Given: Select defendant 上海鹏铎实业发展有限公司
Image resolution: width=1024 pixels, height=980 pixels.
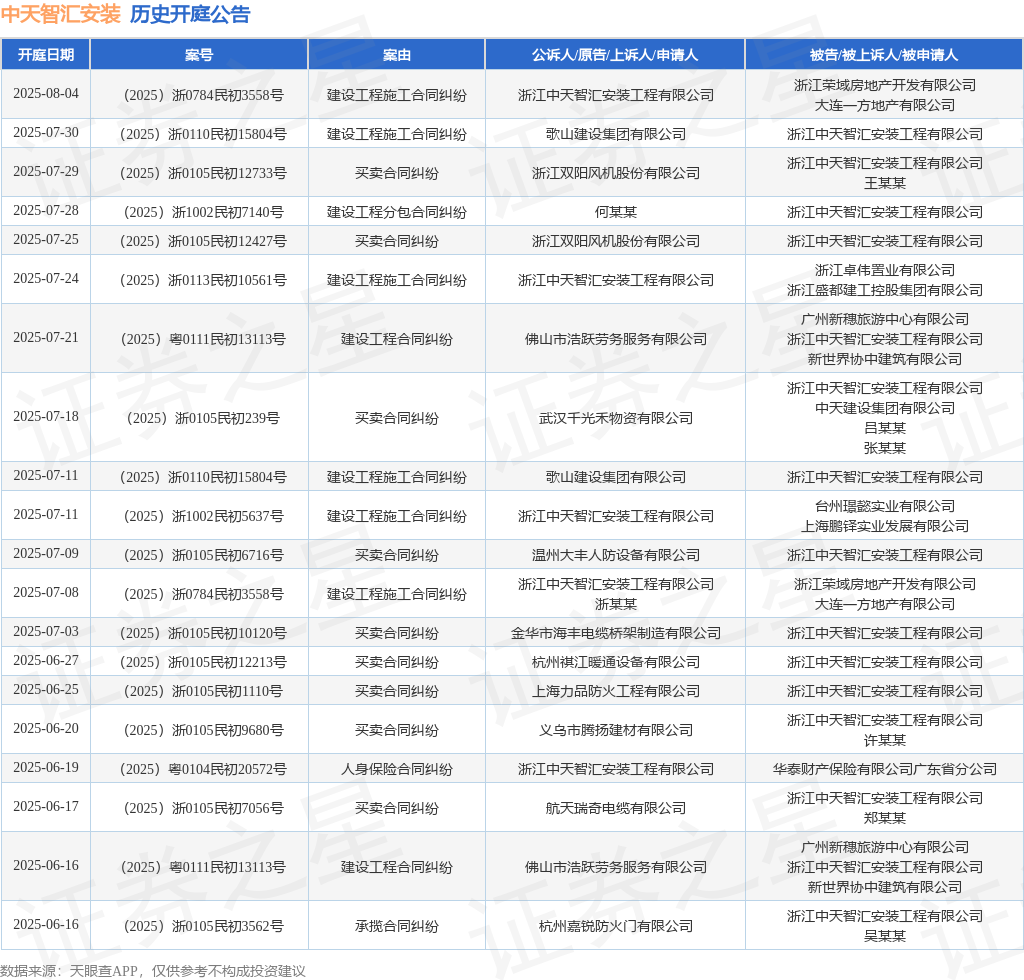Looking at the screenshot, I should [x=884, y=526].
